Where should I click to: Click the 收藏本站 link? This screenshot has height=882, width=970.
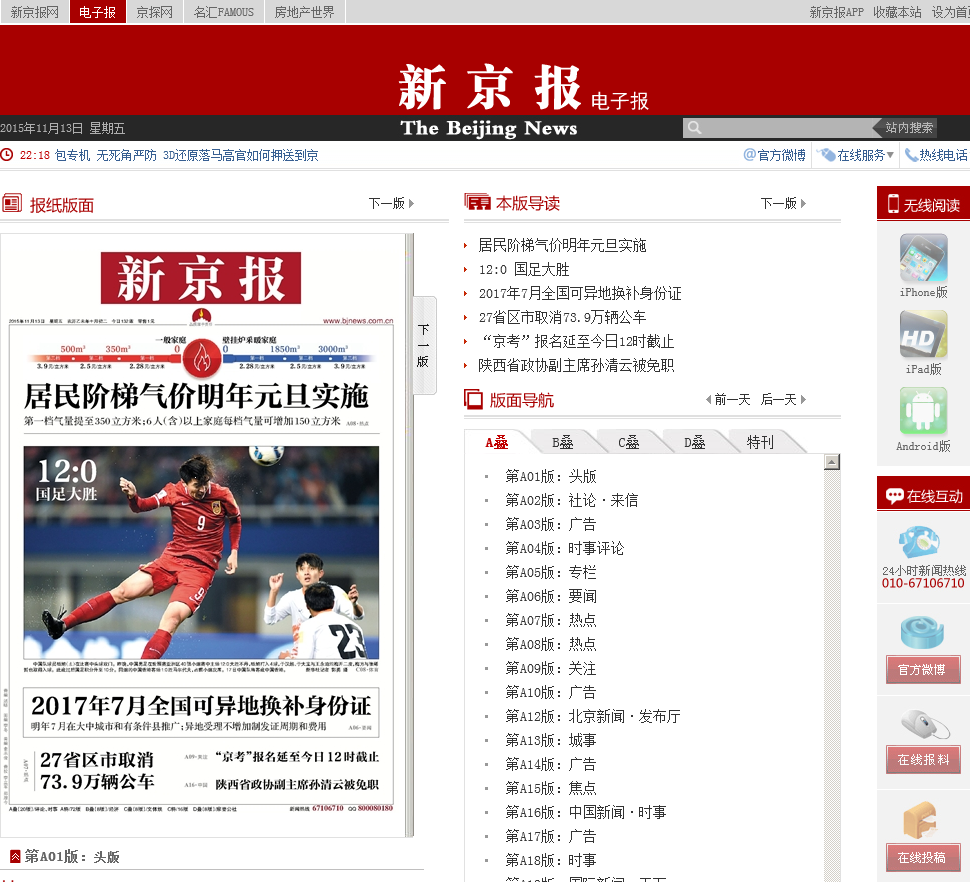(x=897, y=12)
